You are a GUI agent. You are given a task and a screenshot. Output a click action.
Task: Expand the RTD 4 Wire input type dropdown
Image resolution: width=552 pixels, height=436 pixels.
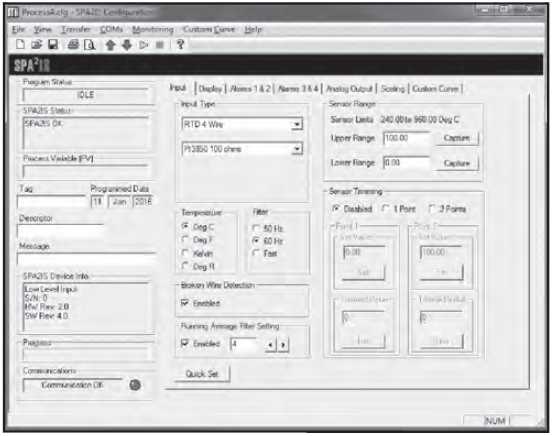pyautogui.click(x=297, y=124)
